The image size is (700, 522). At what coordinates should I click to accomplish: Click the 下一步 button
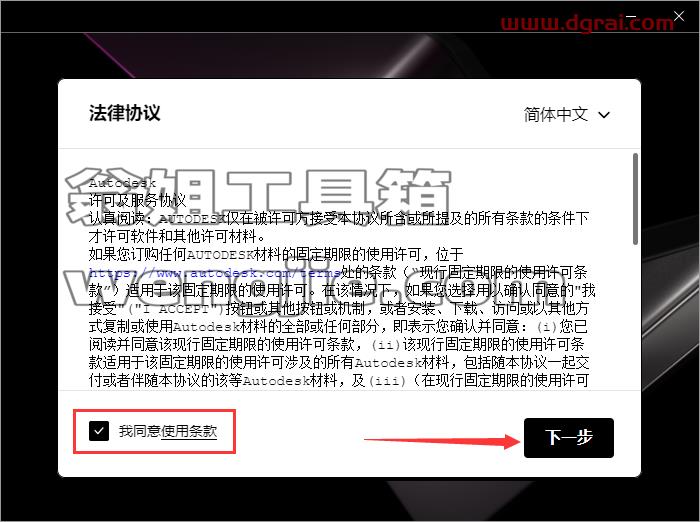[569, 438]
